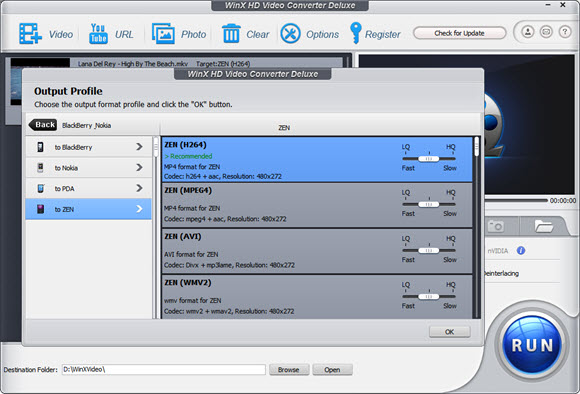
Task: Open the output folder icon tab
Action: 543,225
